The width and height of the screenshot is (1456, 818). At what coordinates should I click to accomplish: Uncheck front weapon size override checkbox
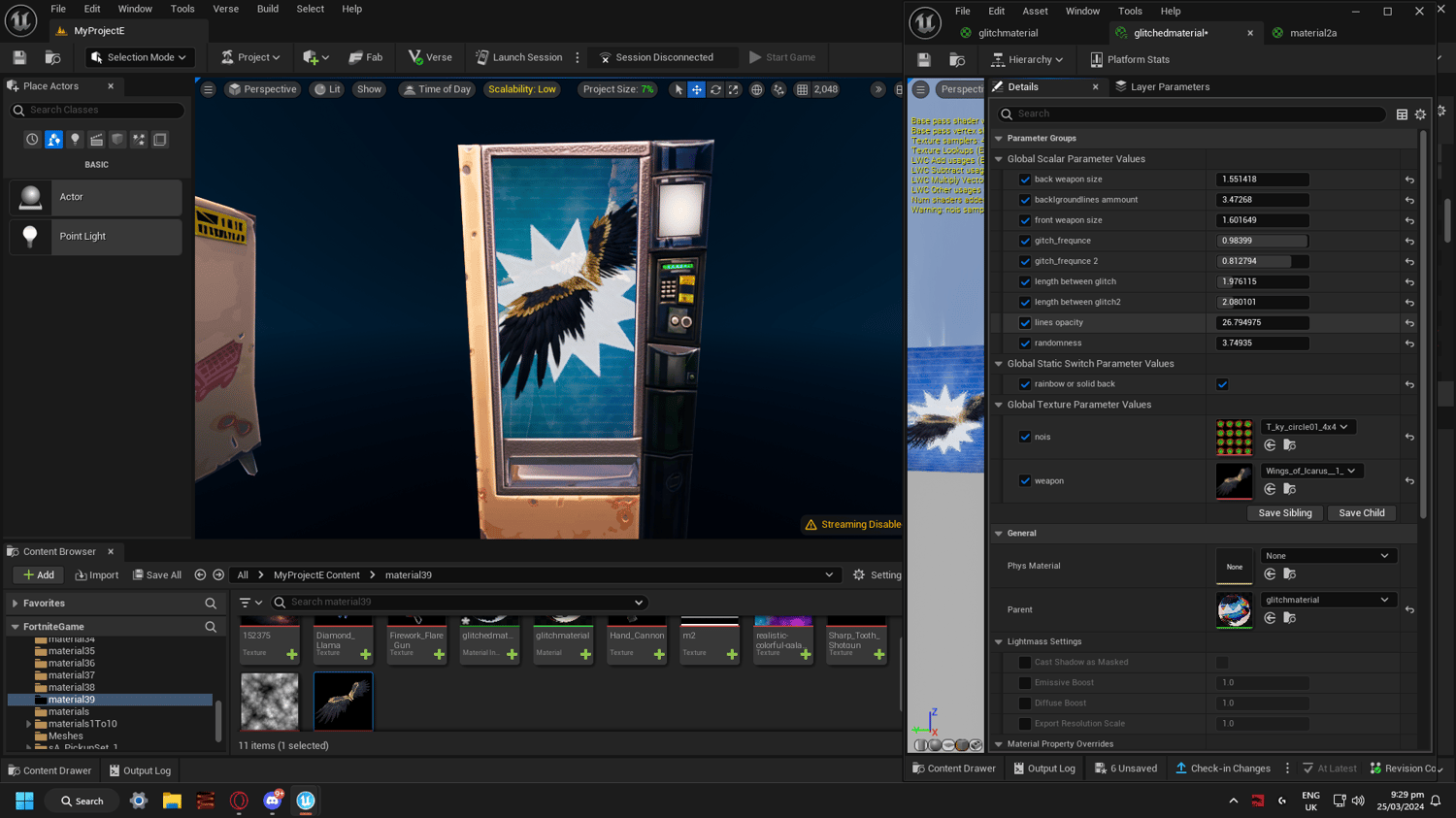click(x=1025, y=220)
